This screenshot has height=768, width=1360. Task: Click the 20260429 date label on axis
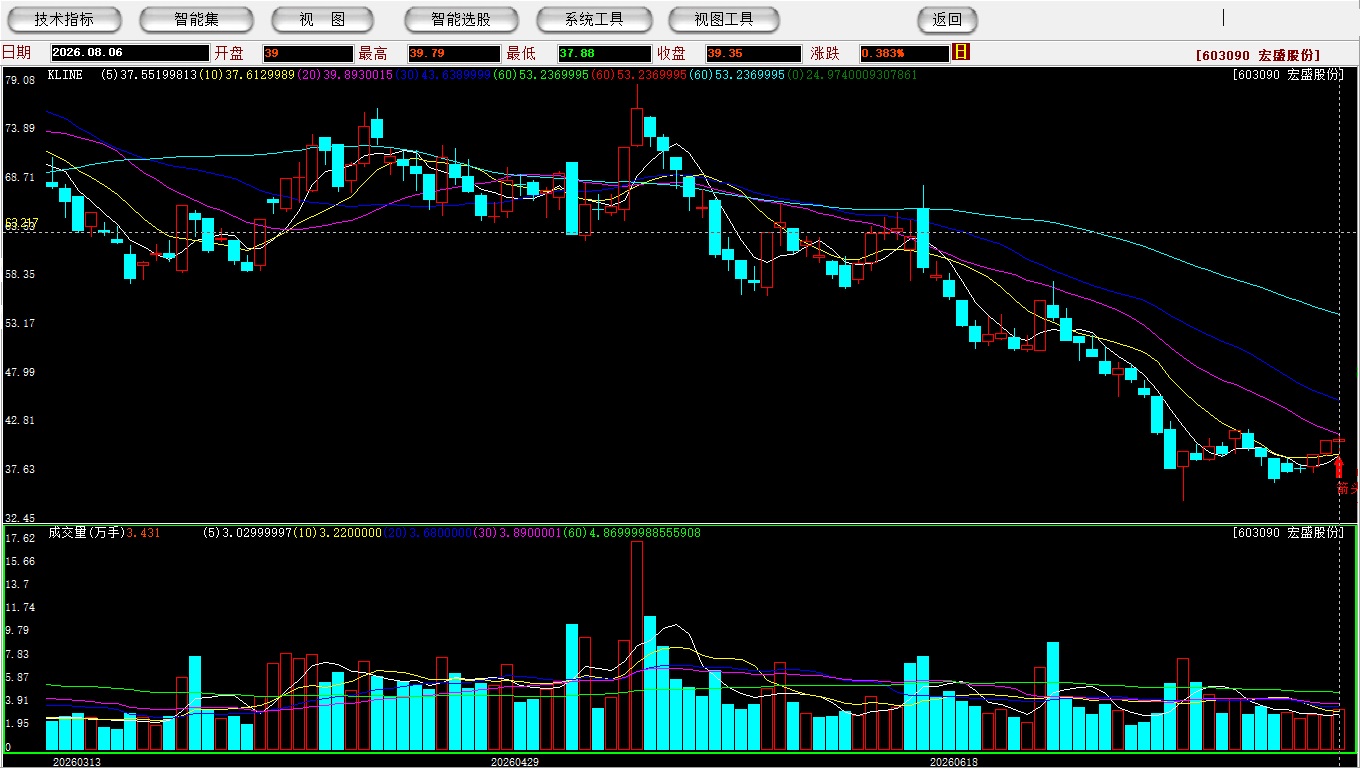[515, 762]
